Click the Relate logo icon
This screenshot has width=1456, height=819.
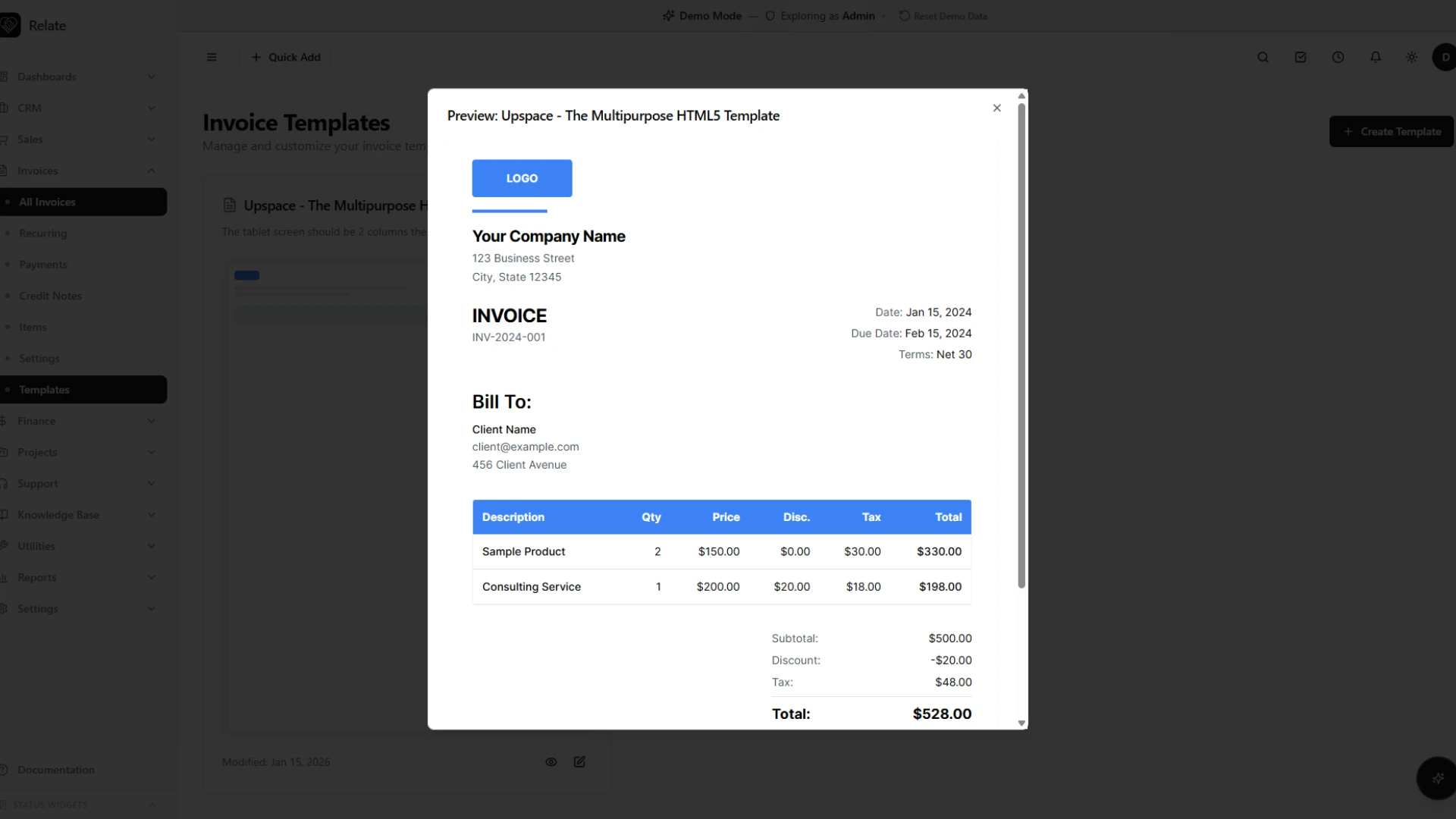click(x=10, y=25)
